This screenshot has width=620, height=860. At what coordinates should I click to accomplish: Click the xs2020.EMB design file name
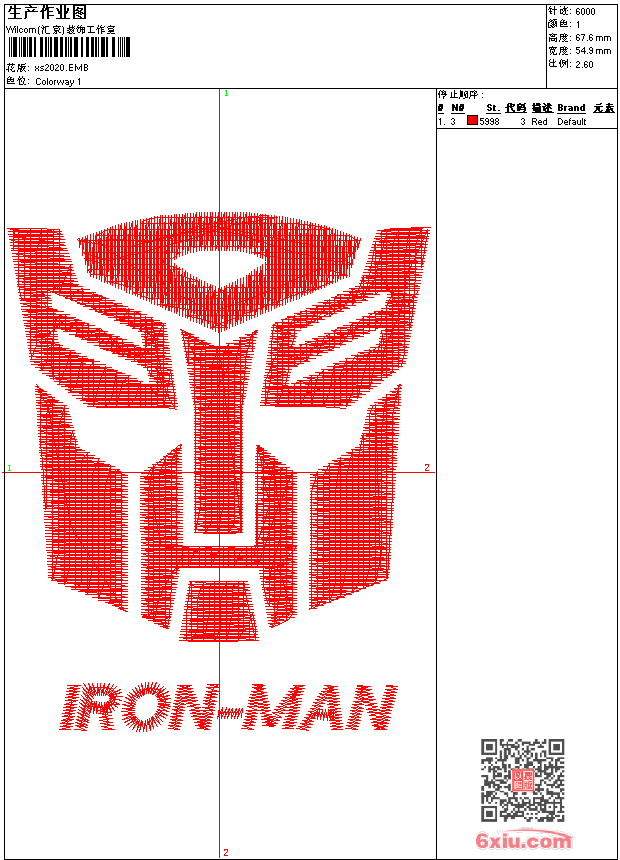61,68
